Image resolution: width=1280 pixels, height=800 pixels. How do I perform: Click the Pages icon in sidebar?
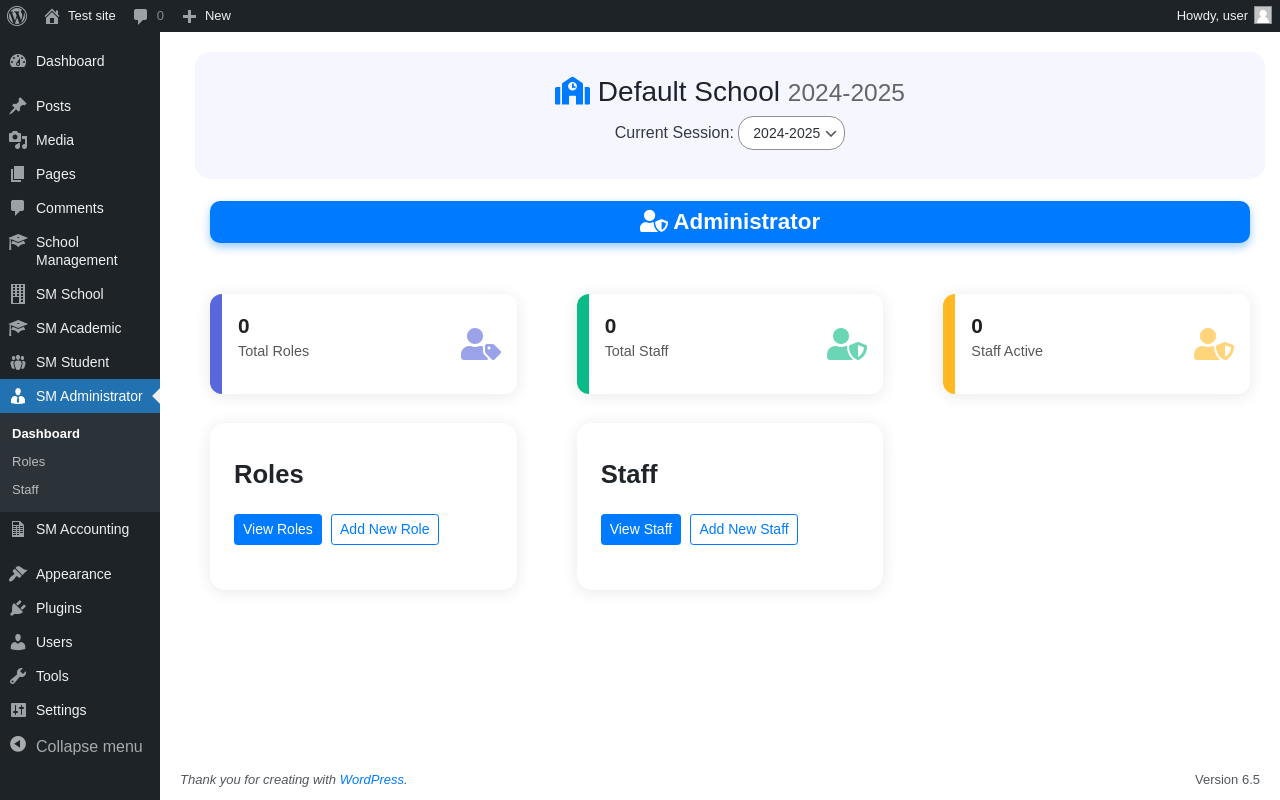point(18,174)
